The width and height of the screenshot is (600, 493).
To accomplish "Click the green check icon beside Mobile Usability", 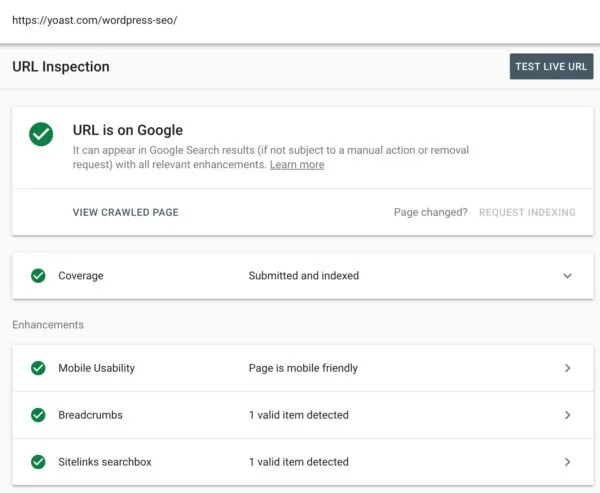I will click(38, 368).
